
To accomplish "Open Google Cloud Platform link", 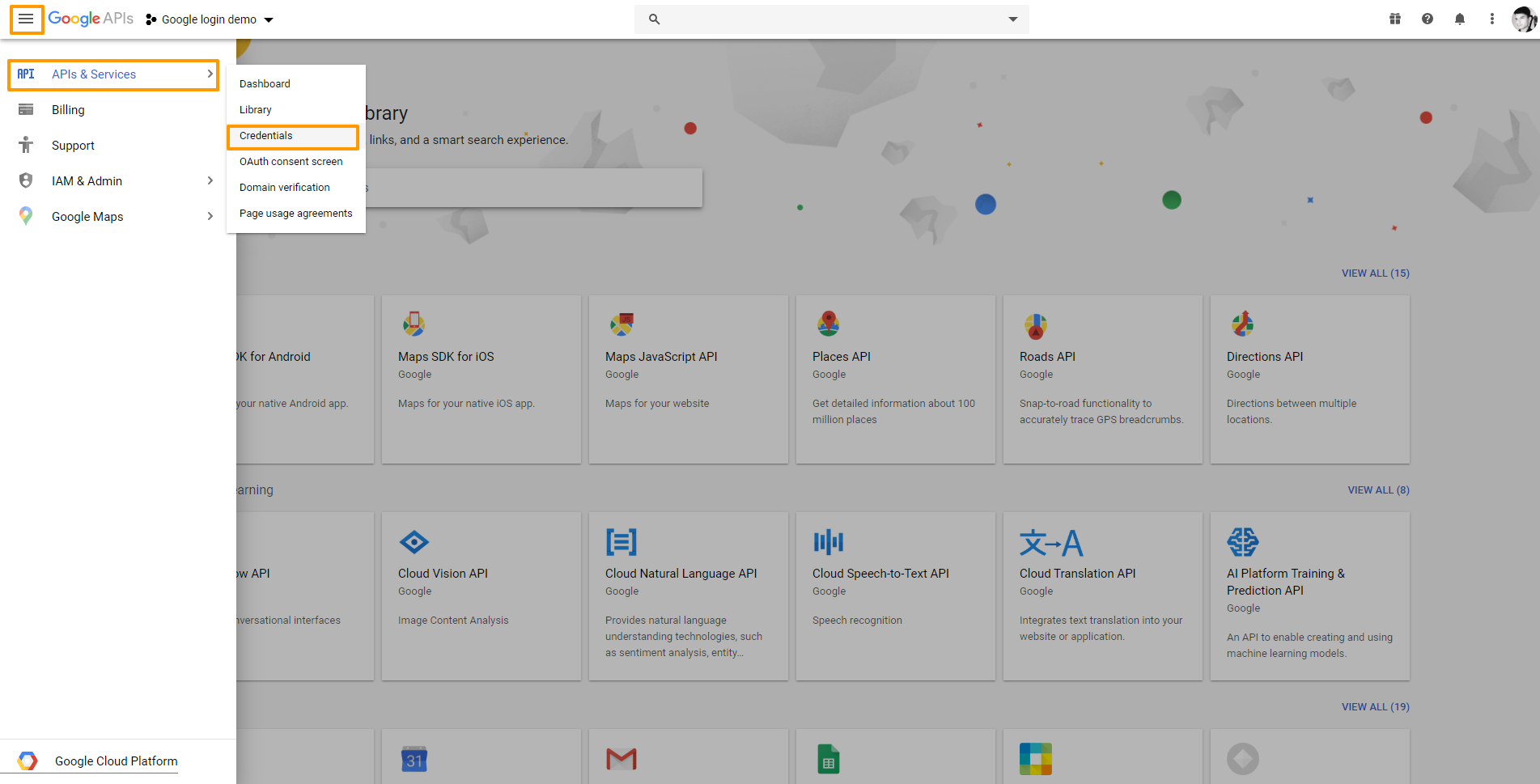I will coord(116,761).
